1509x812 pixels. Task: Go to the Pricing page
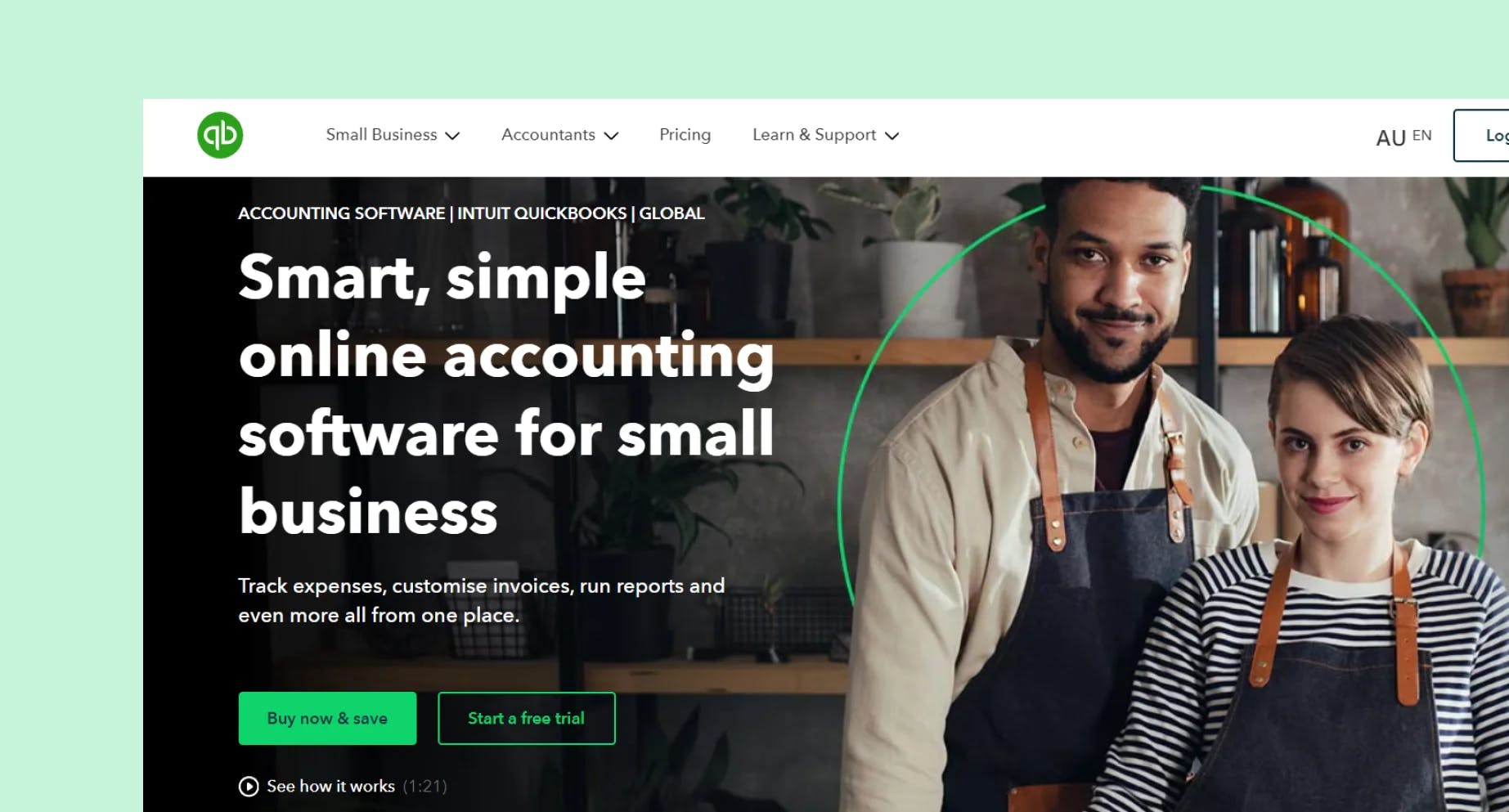[x=685, y=135]
